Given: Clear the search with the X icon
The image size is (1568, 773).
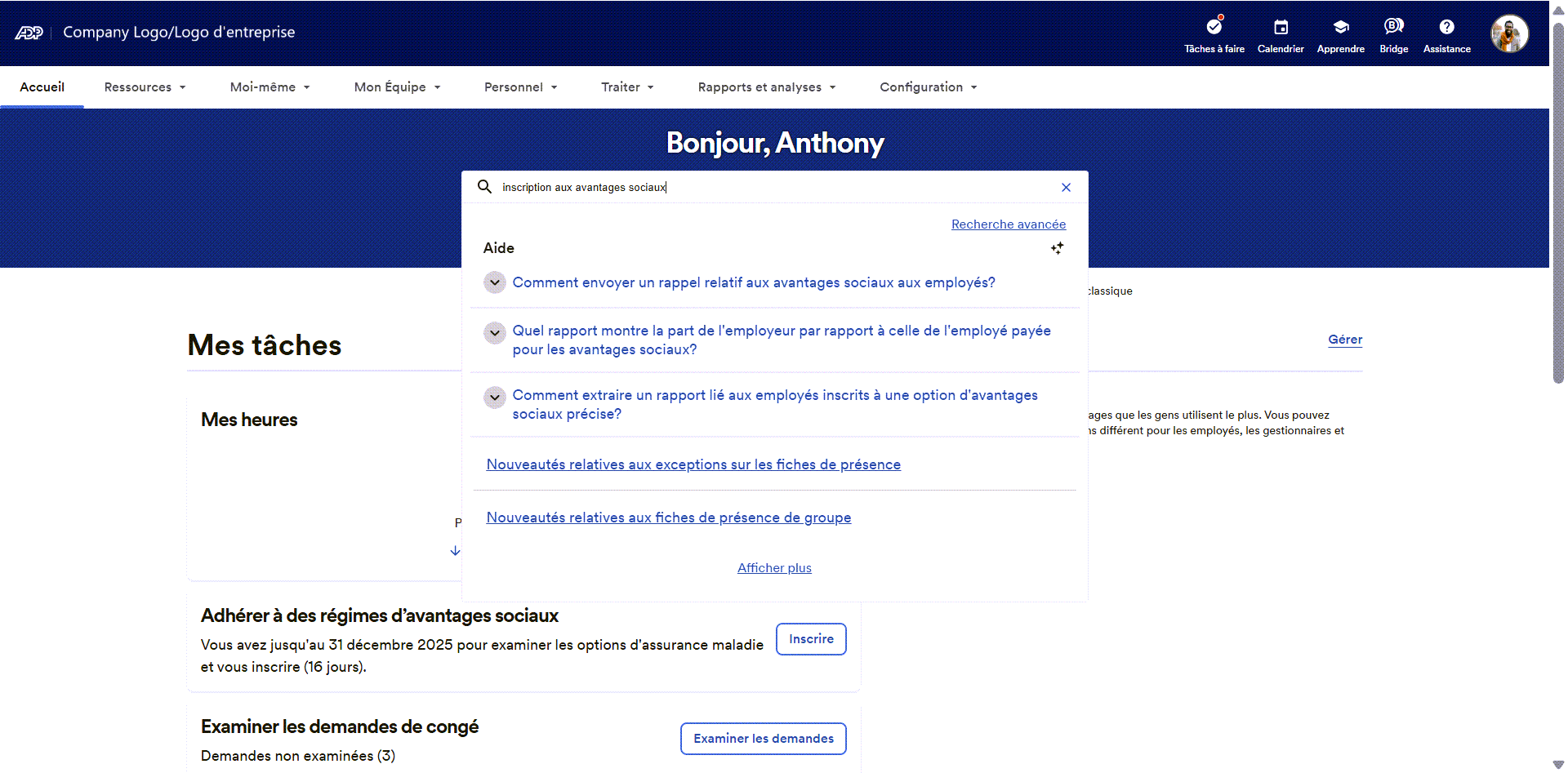Looking at the screenshot, I should (1066, 187).
